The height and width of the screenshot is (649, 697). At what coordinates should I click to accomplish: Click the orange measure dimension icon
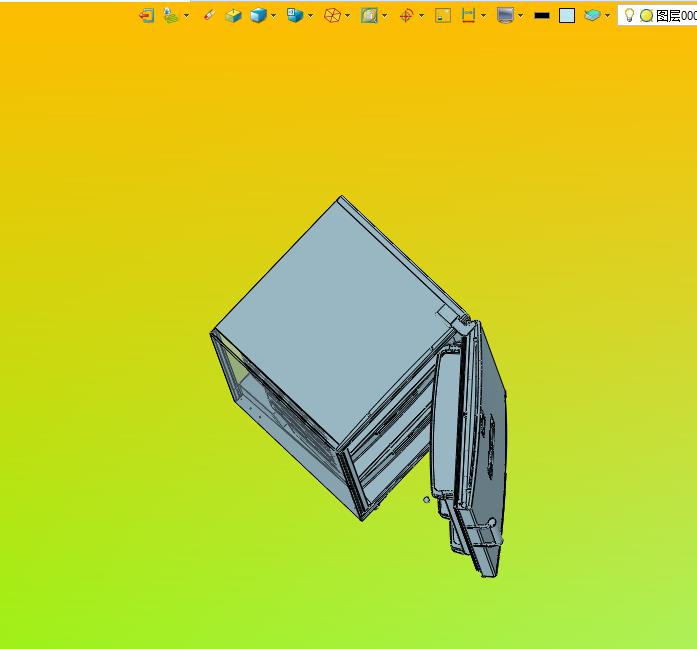(468, 16)
